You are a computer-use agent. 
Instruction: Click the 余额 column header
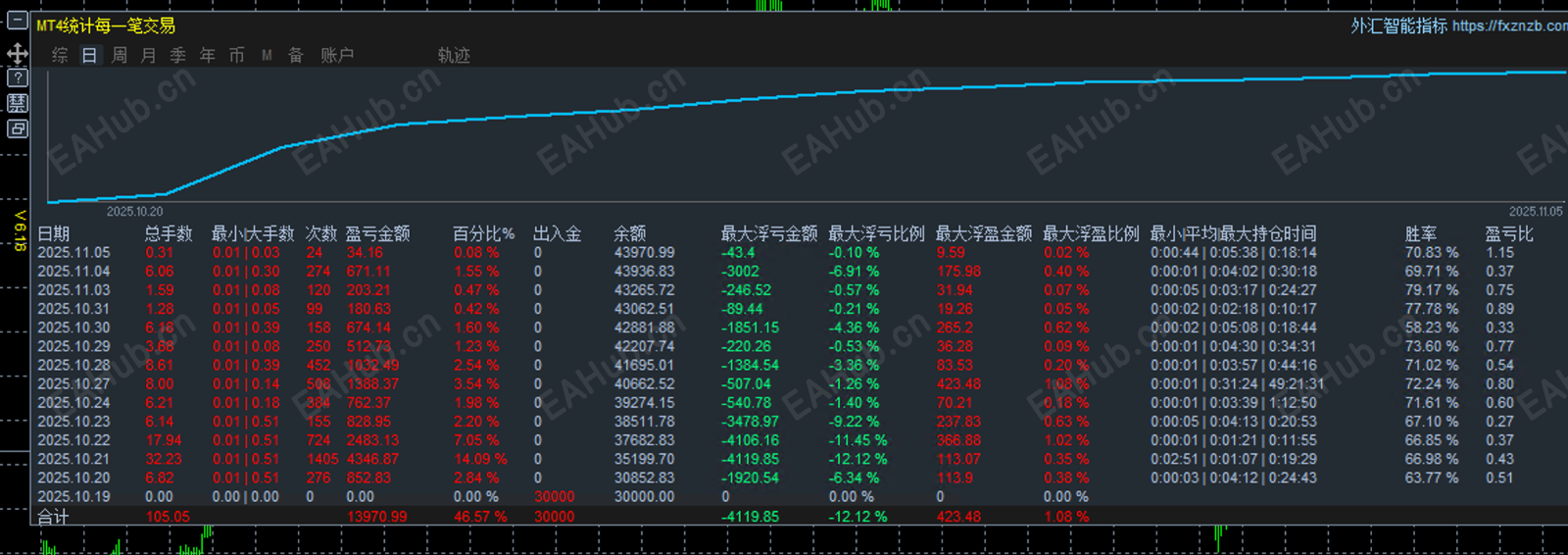click(630, 233)
